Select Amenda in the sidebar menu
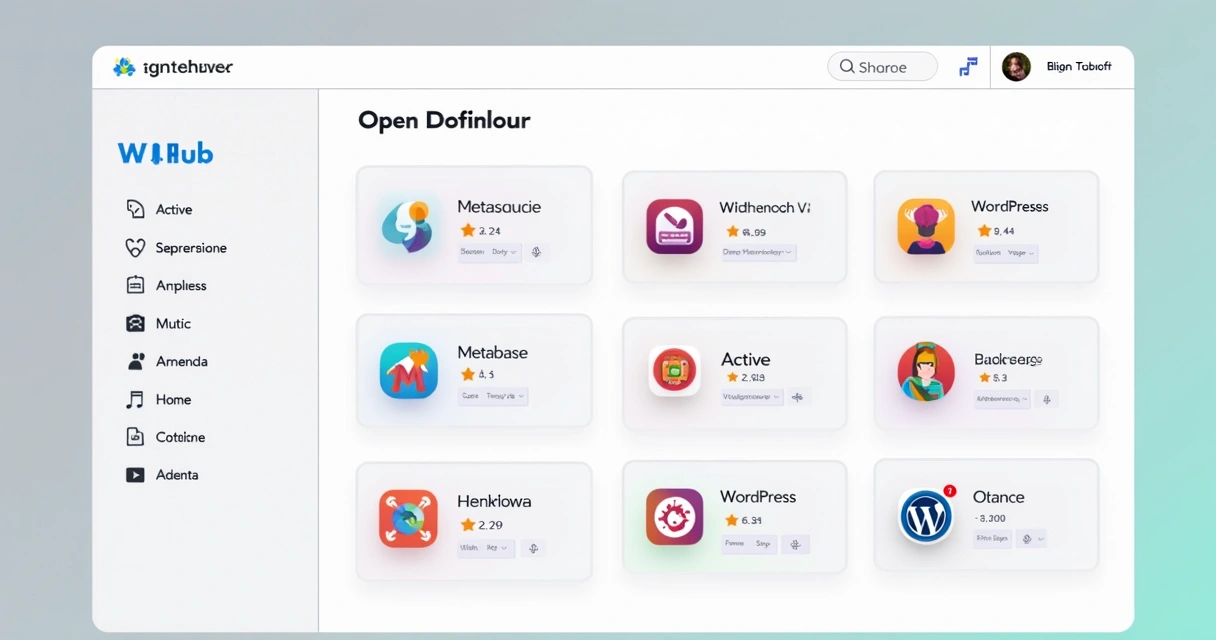The image size is (1216, 640). point(180,361)
